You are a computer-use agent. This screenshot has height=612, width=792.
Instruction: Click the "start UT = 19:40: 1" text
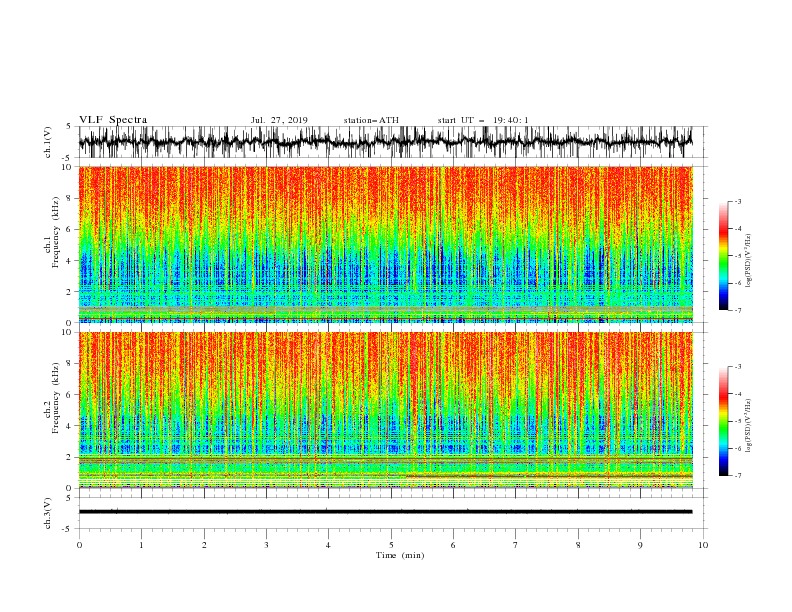pos(483,120)
